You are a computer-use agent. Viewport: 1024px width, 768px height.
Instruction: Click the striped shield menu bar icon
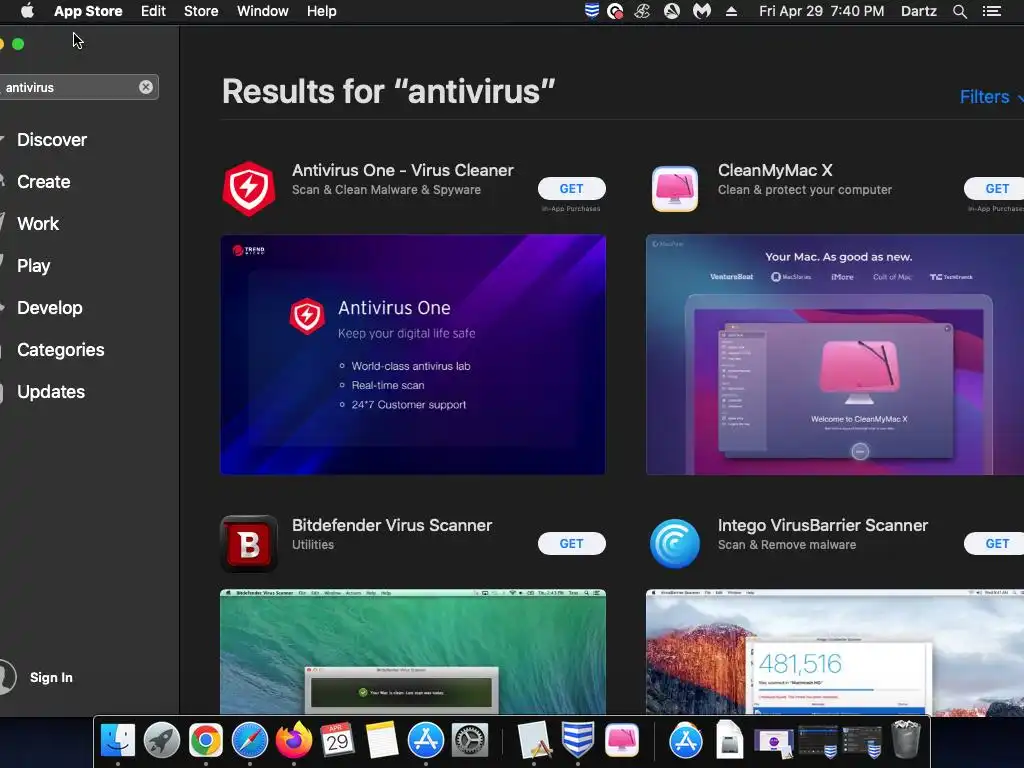(x=592, y=11)
